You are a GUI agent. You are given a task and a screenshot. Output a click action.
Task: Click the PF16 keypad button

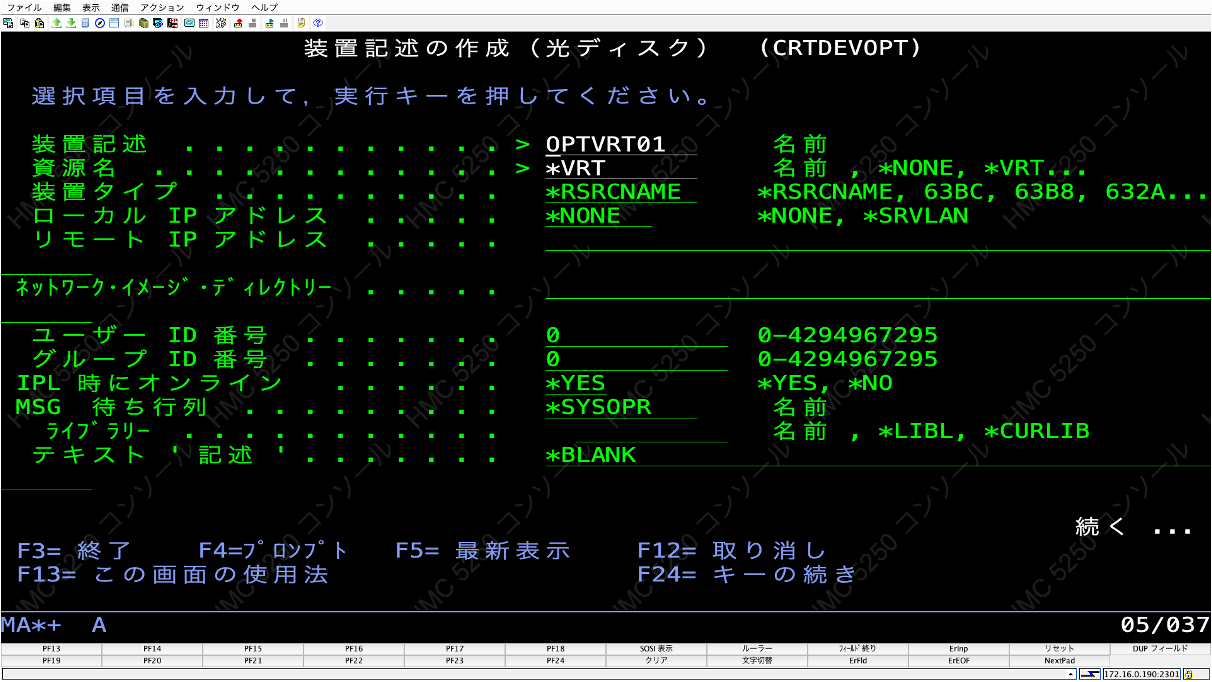coord(353,649)
